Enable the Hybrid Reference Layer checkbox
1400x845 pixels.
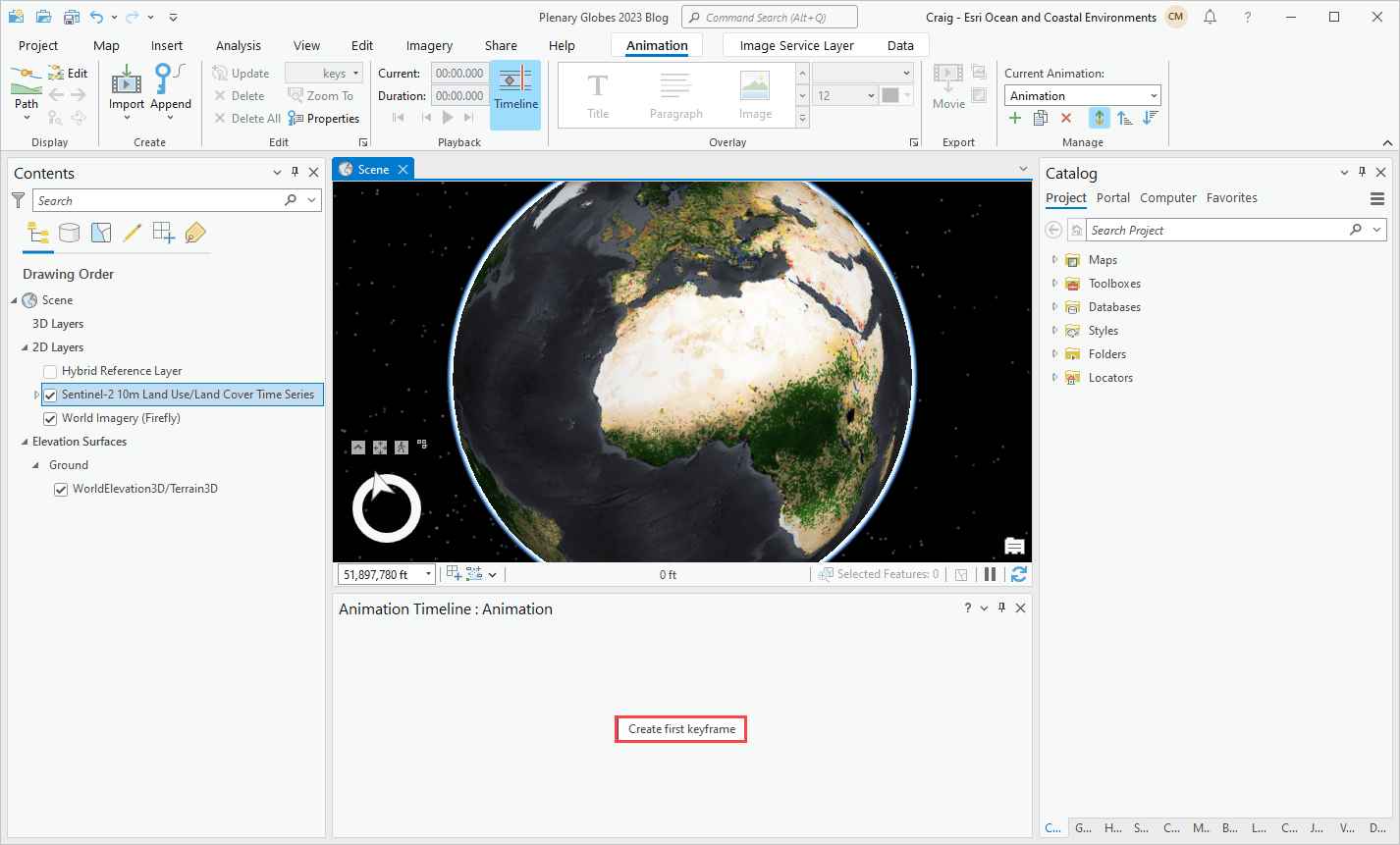(50, 371)
